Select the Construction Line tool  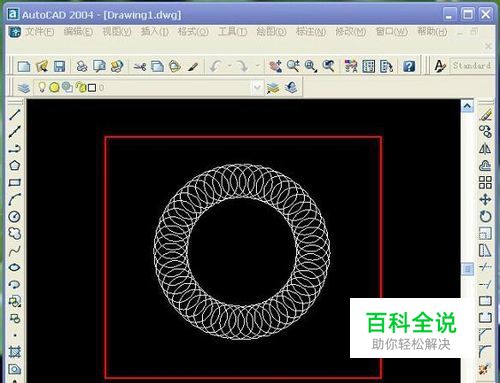[x=14, y=132]
